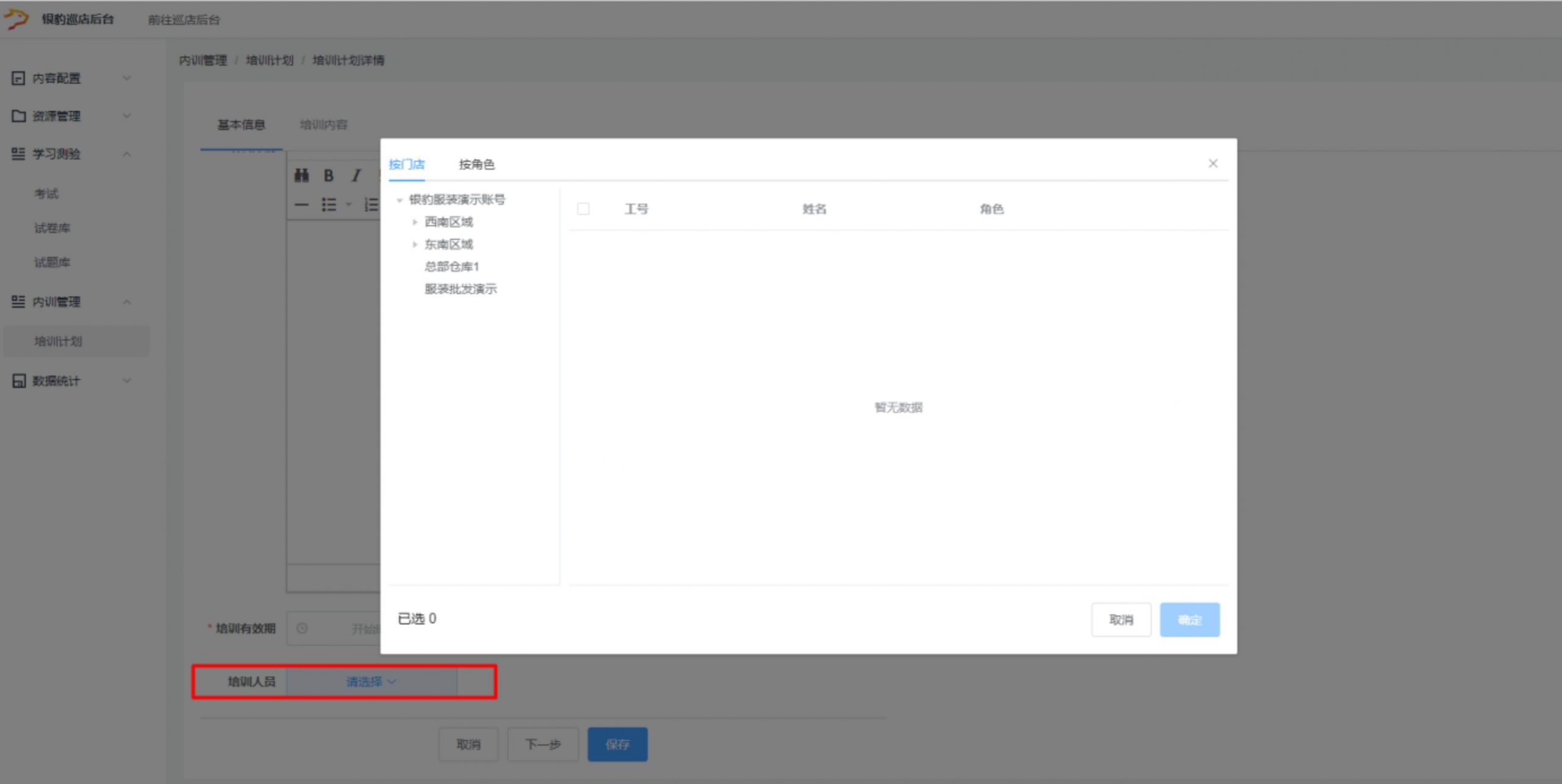Screen dimensions: 1562x784
Task: Click the clock icon in 培训有效期 field
Action: pyautogui.click(x=302, y=628)
